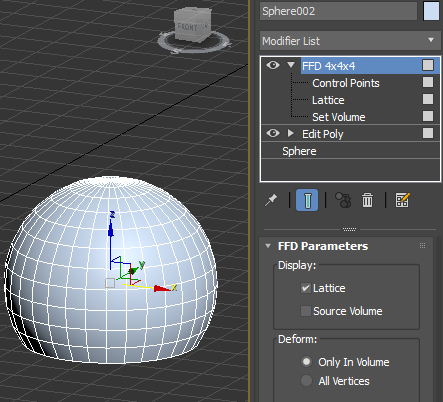Viewport: 443px width, 402px height.
Task: Click the ViewCube Front face
Action: tap(188, 27)
